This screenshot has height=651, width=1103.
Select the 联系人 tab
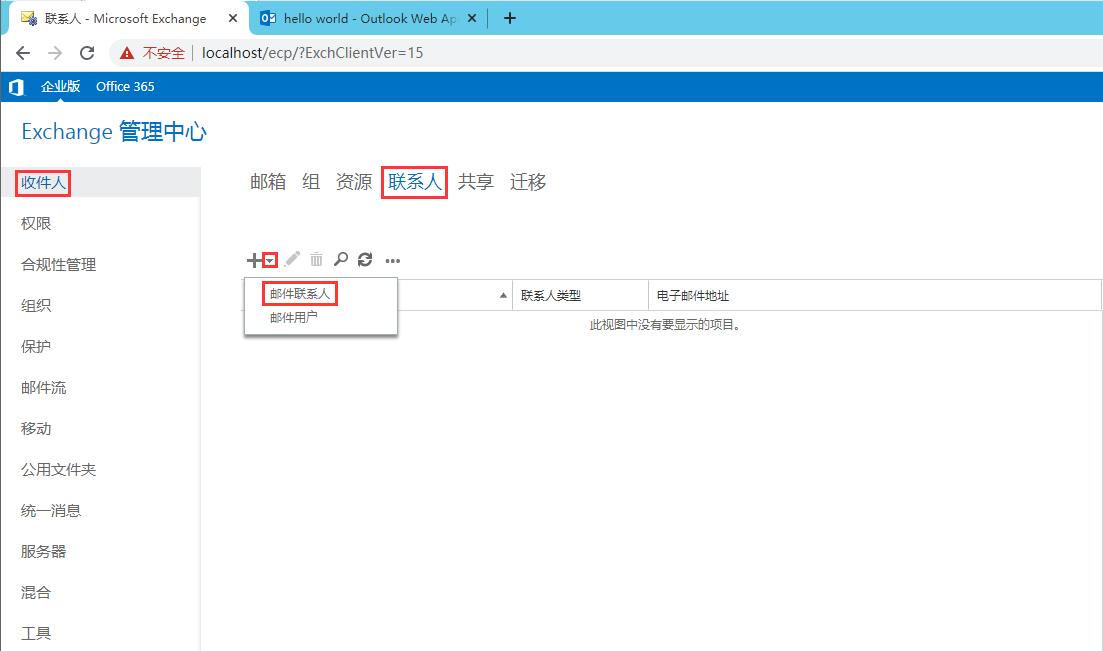pyautogui.click(x=414, y=182)
